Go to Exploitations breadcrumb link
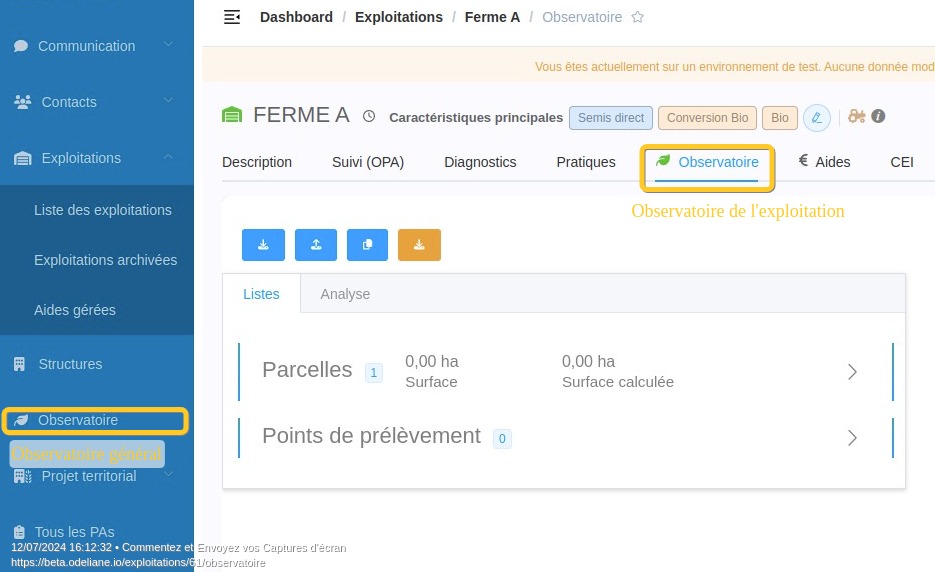935x572 pixels. pyautogui.click(x=399, y=17)
